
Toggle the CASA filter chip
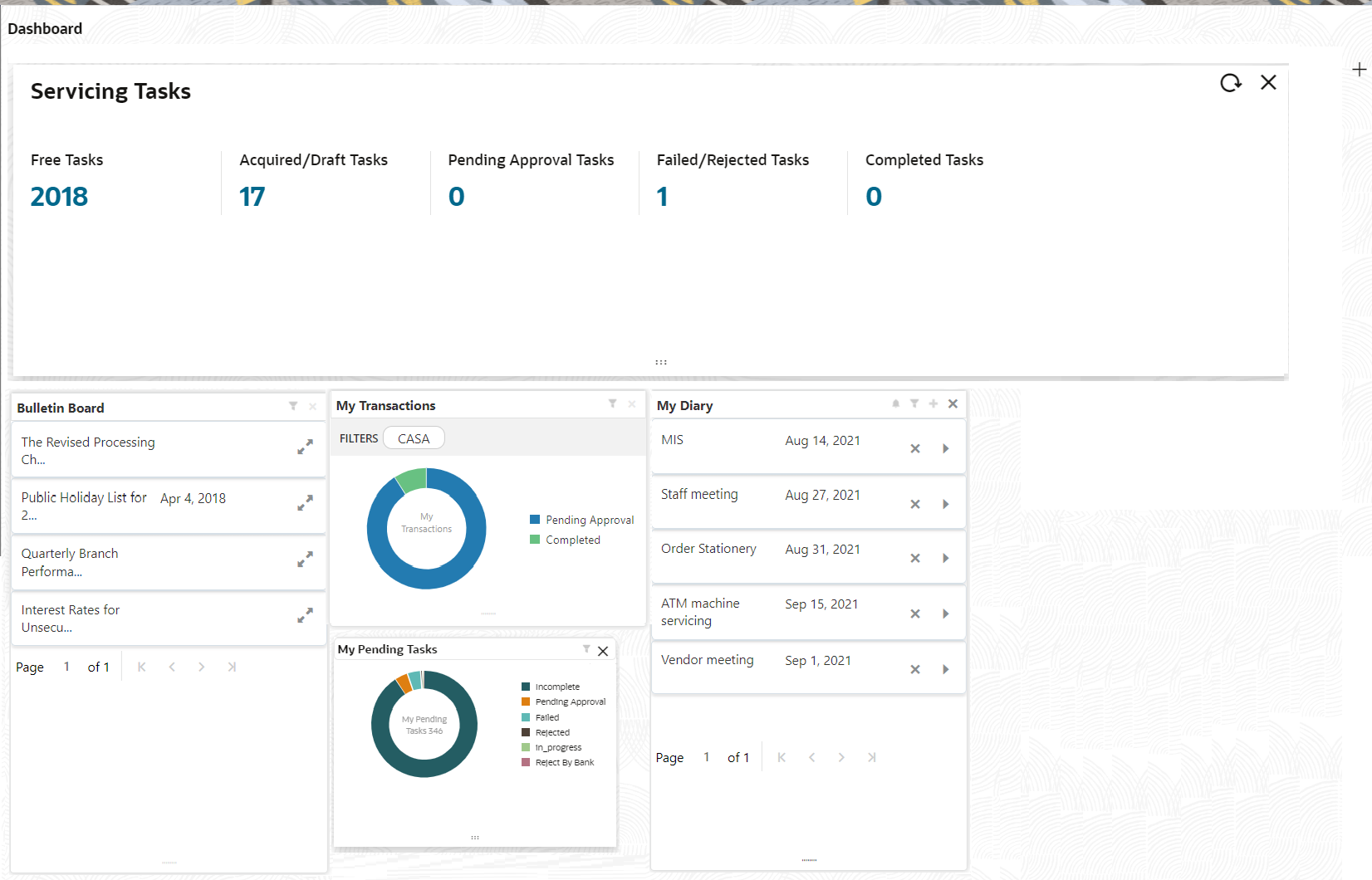(x=414, y=438)
